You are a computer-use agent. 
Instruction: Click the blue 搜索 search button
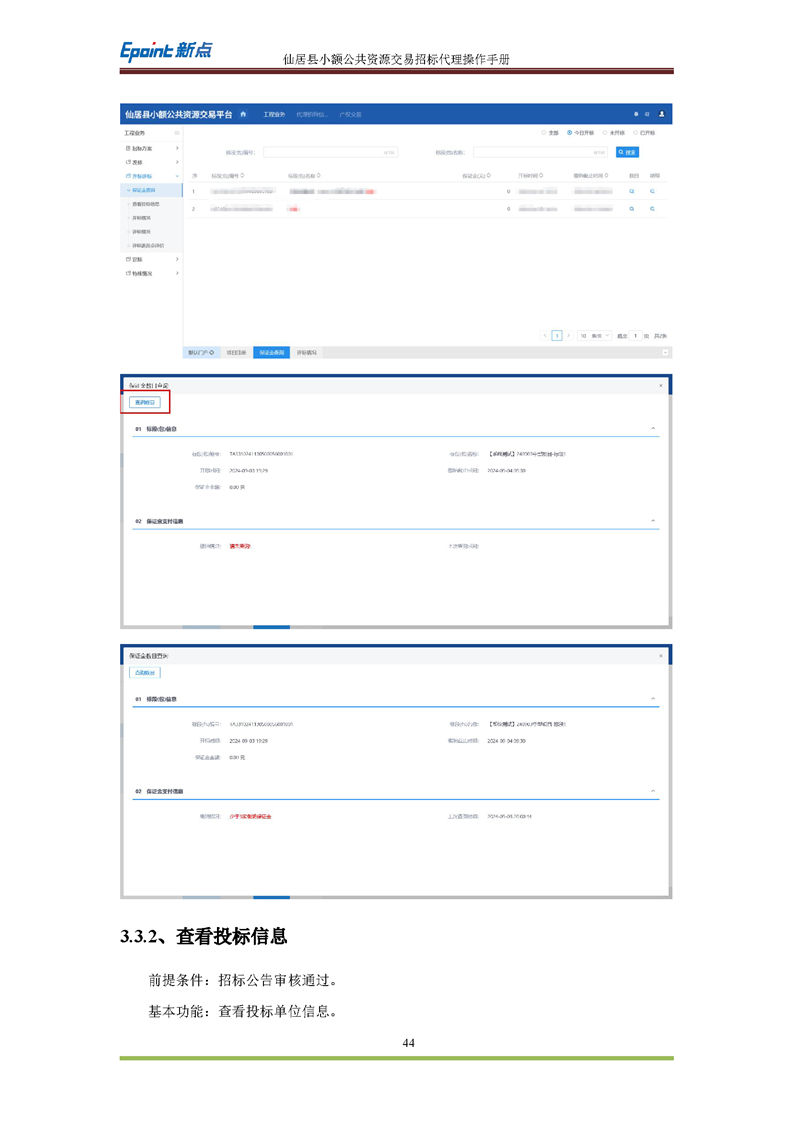(x=627, y=153)
